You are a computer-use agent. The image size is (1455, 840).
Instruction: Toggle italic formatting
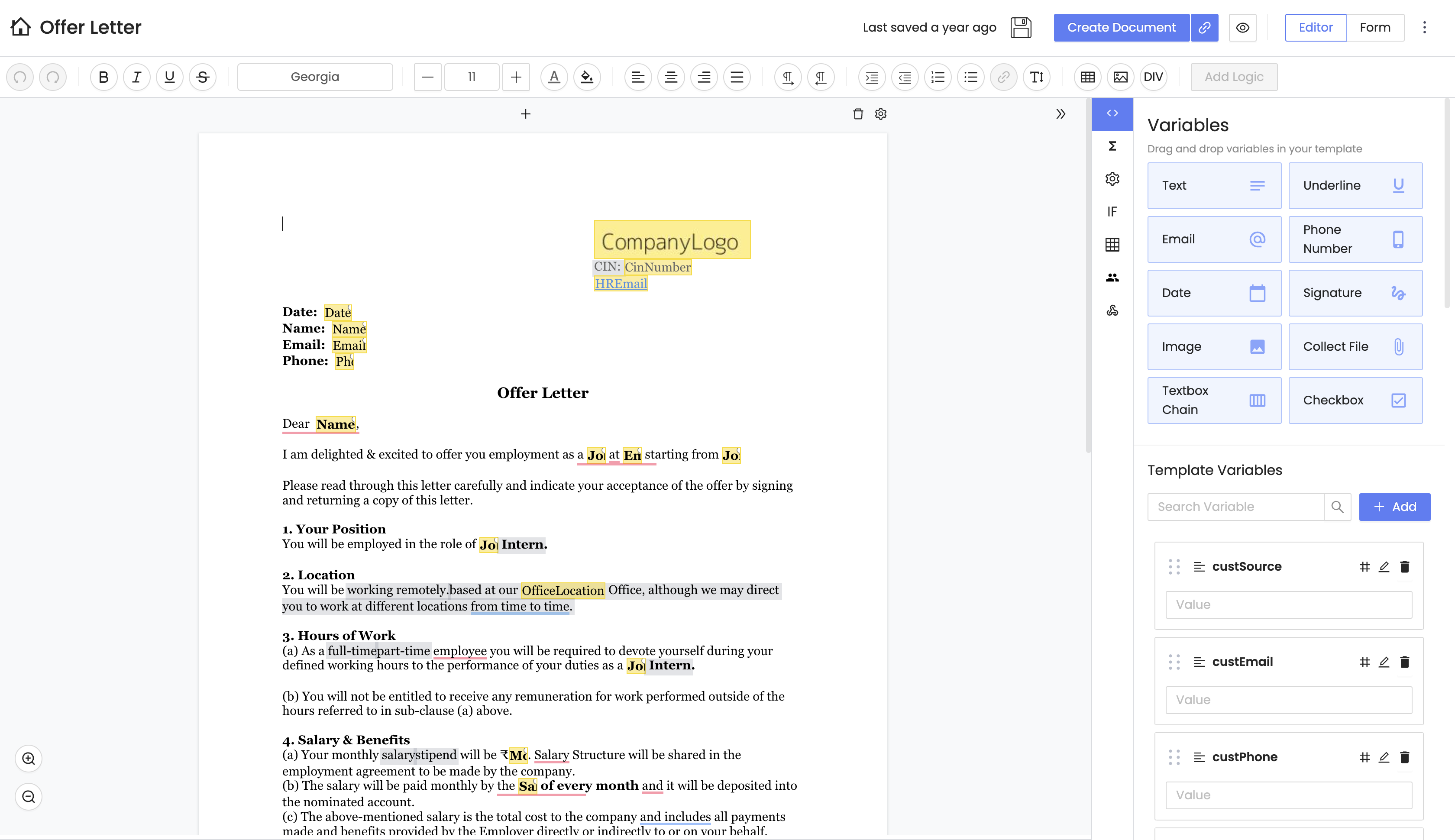[137, 77]
